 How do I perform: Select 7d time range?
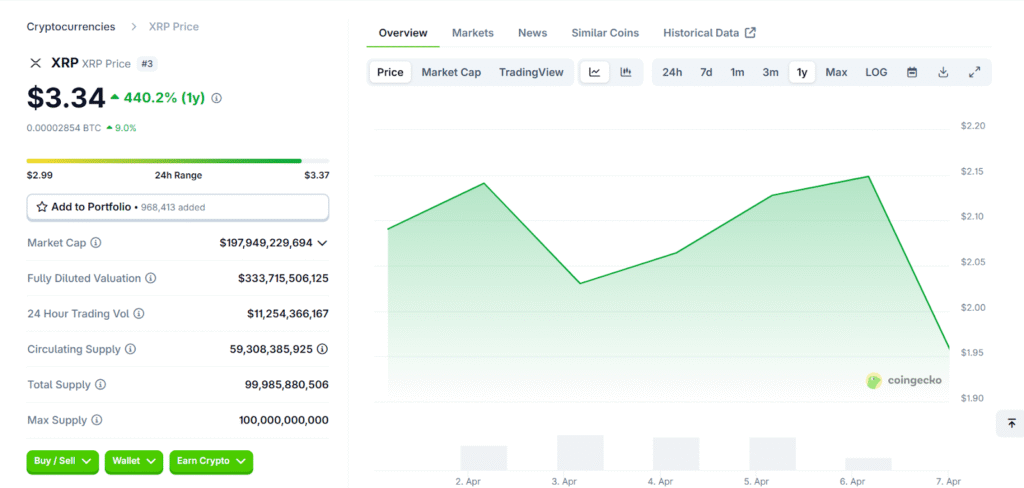(x=706, y=73)
